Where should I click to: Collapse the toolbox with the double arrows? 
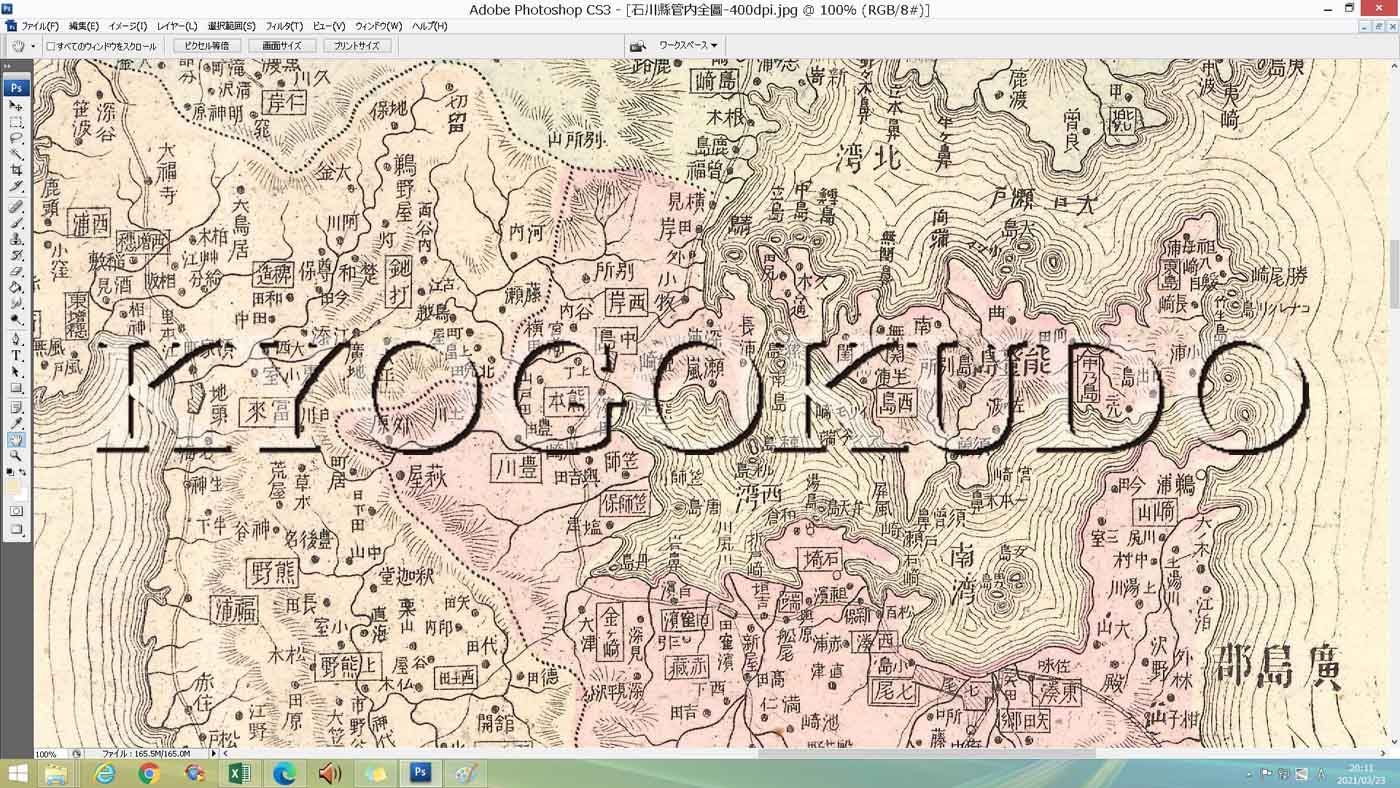tap(9, 67)
